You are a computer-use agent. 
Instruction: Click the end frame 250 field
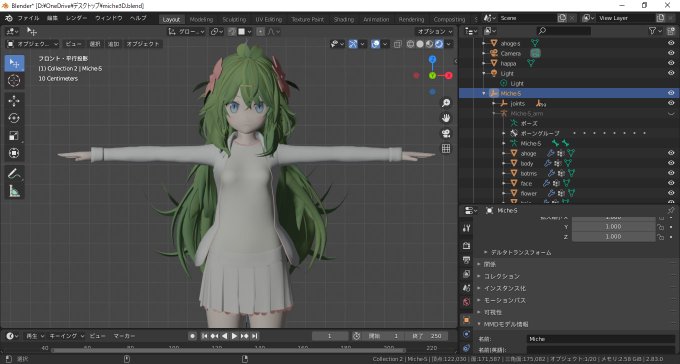coord(427,336)
